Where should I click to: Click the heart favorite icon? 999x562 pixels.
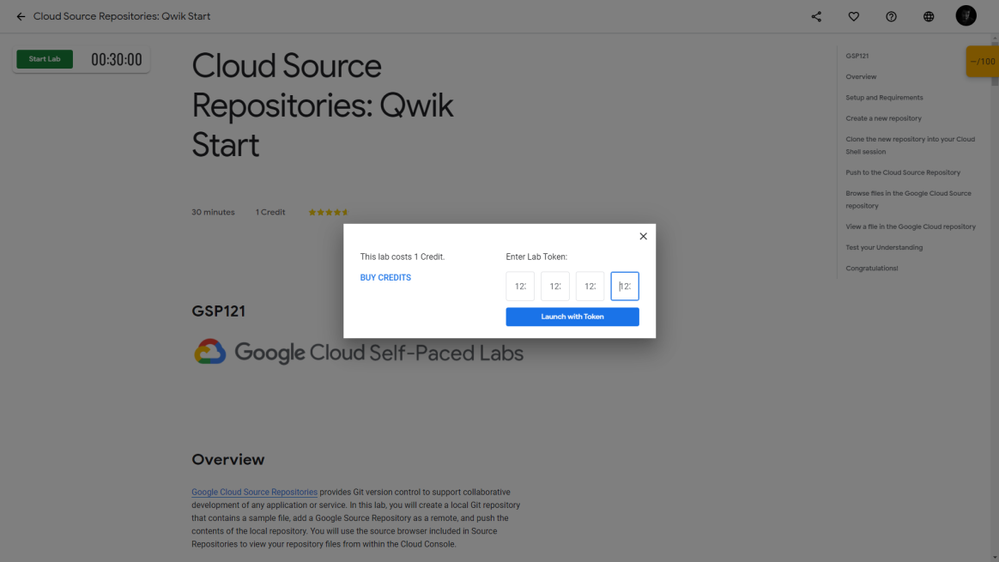point(854,17)
